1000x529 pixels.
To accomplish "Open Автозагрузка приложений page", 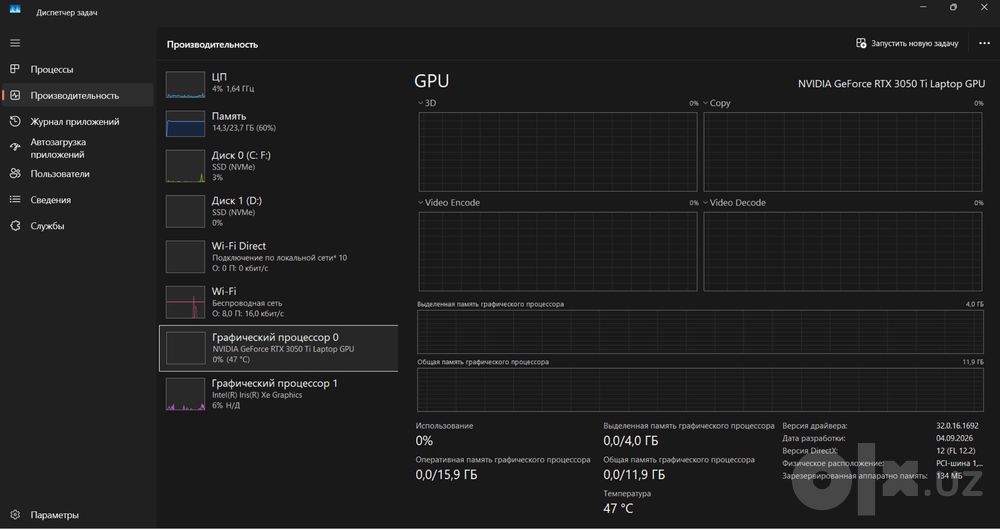I will pos(78,148).
